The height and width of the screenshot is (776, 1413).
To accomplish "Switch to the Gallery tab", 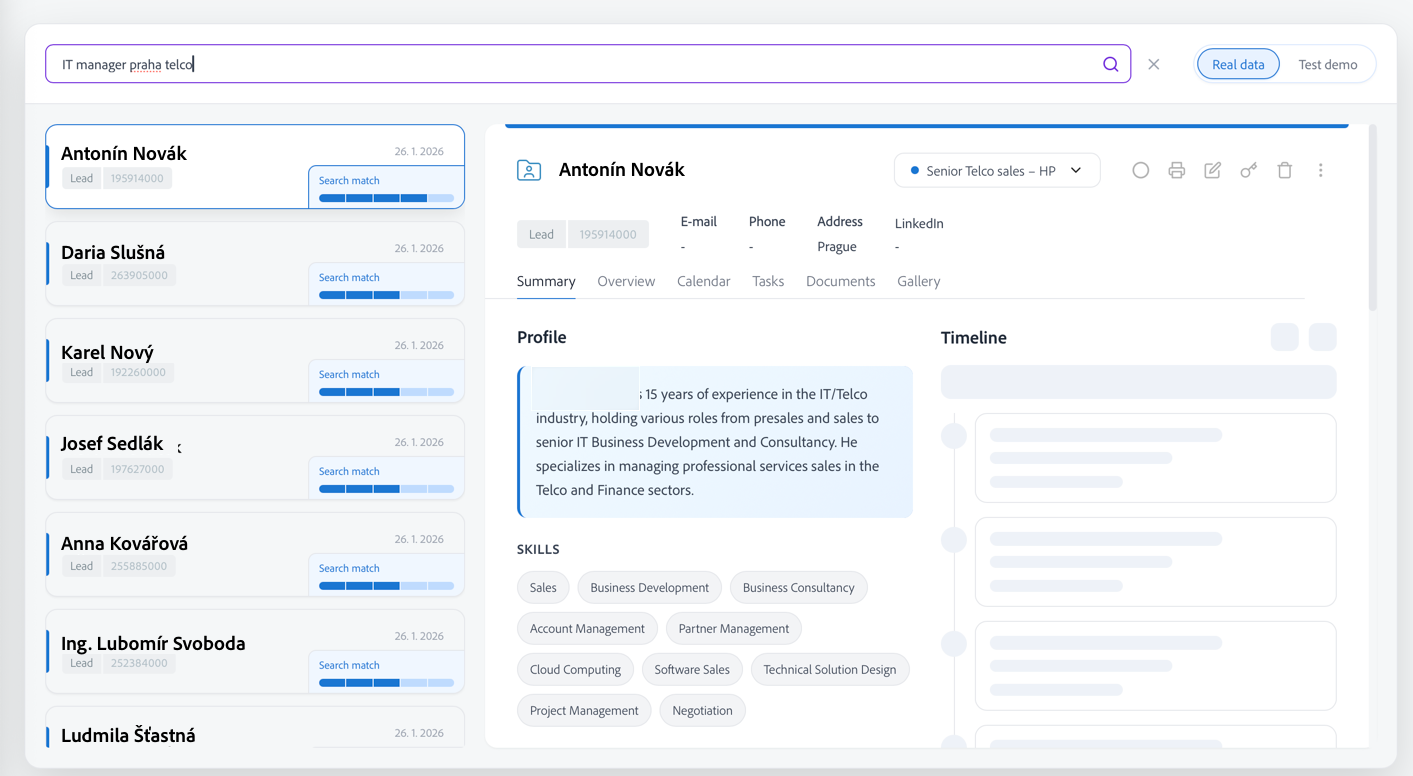I will [918, 281].
